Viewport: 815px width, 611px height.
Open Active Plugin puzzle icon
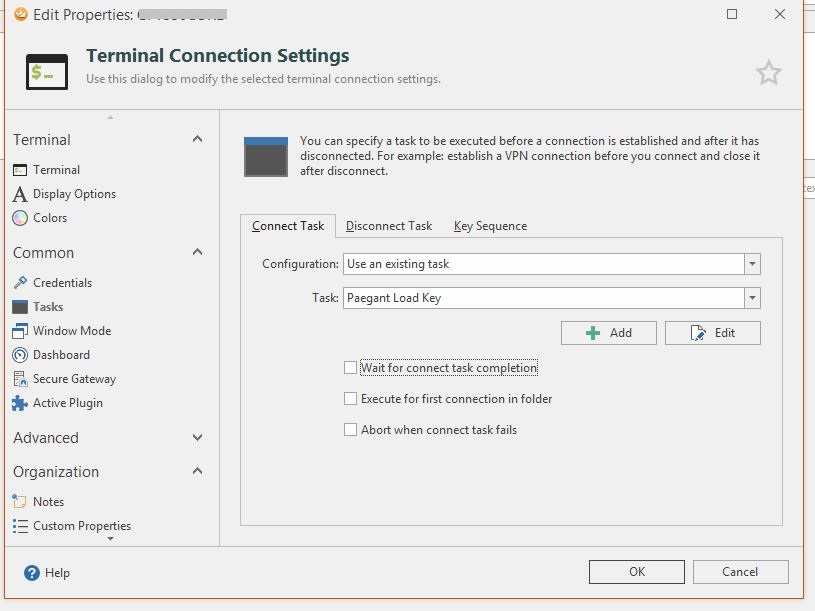click(x=20, y=403)
